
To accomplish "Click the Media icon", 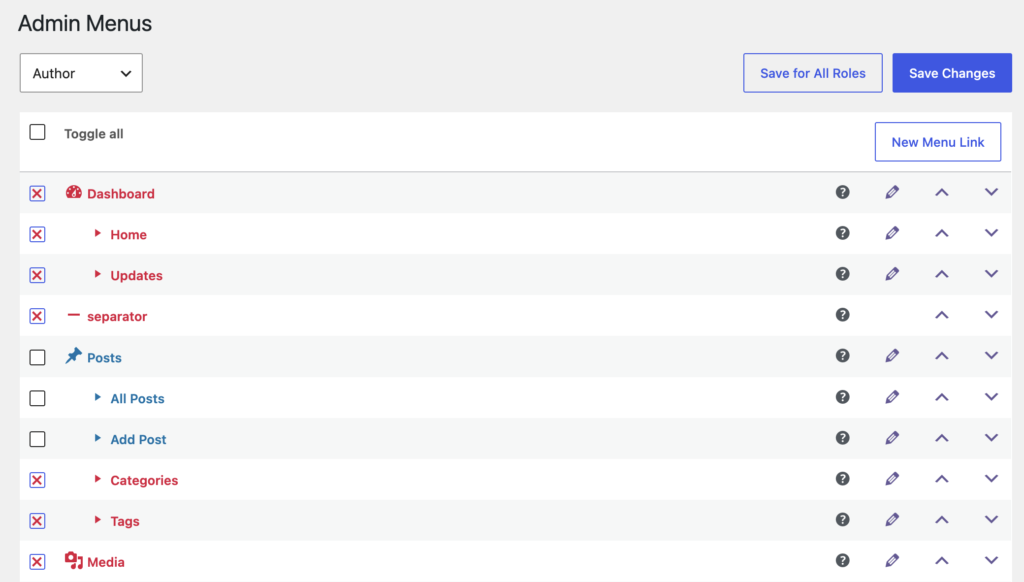I will [74, 560].
